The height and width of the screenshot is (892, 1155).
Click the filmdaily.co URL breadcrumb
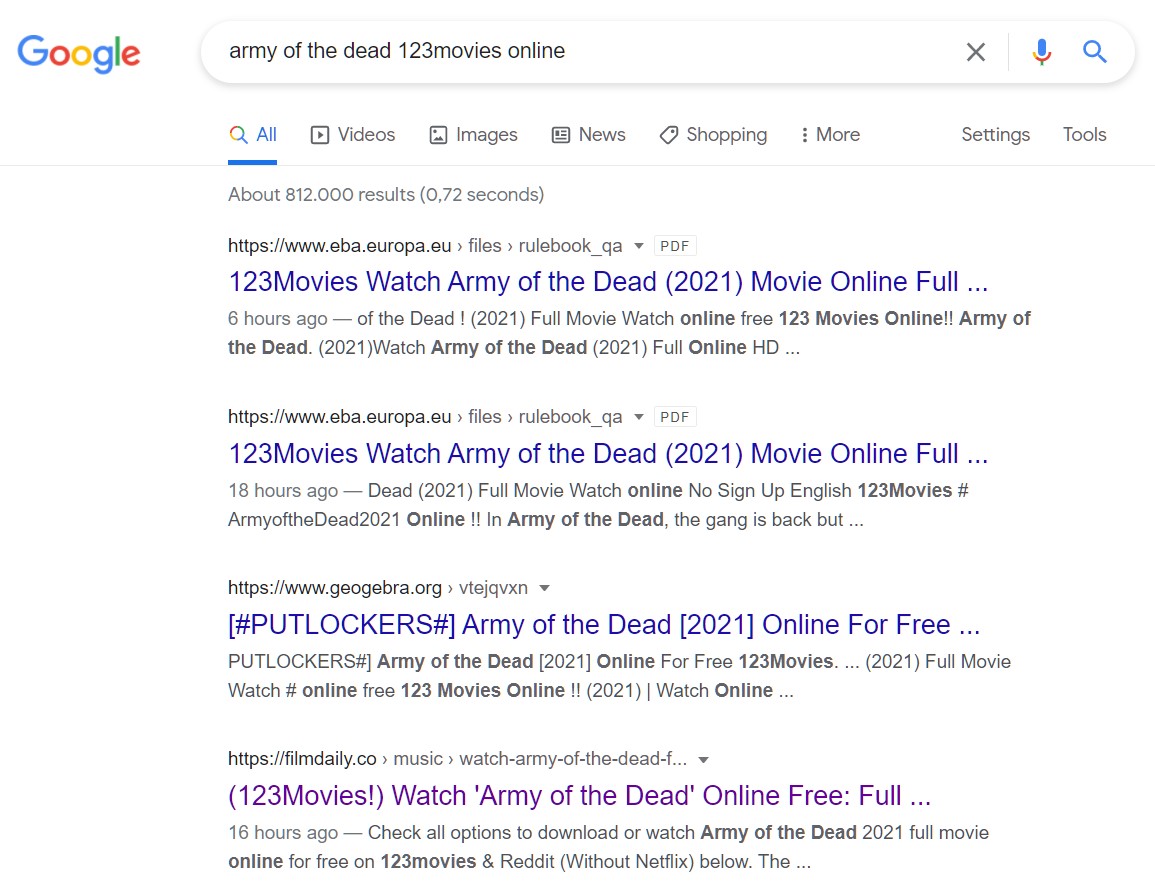pos(457,759)
